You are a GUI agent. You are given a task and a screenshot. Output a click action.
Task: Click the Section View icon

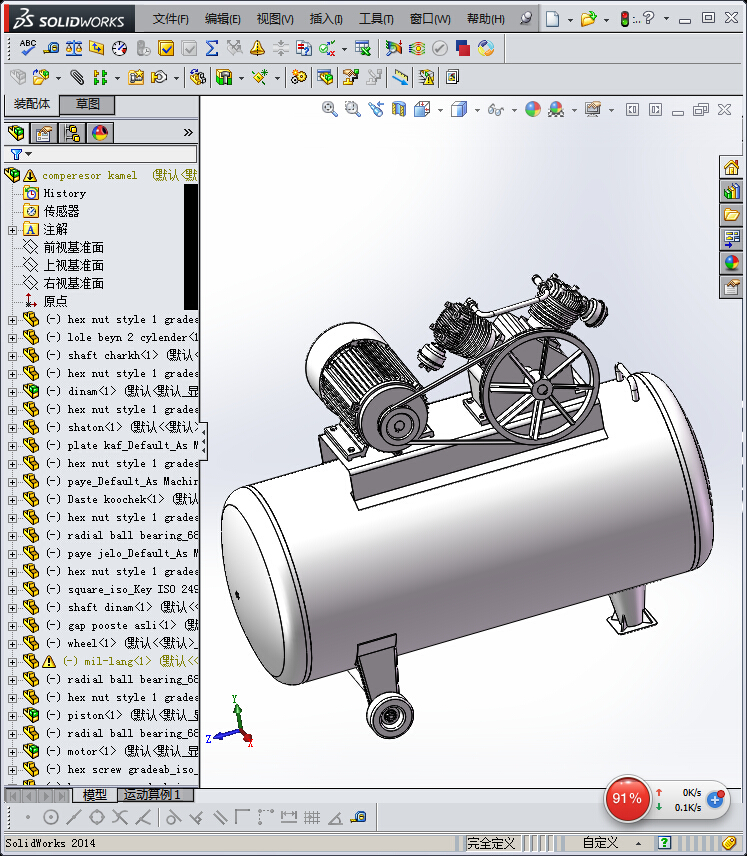point(399,109)
